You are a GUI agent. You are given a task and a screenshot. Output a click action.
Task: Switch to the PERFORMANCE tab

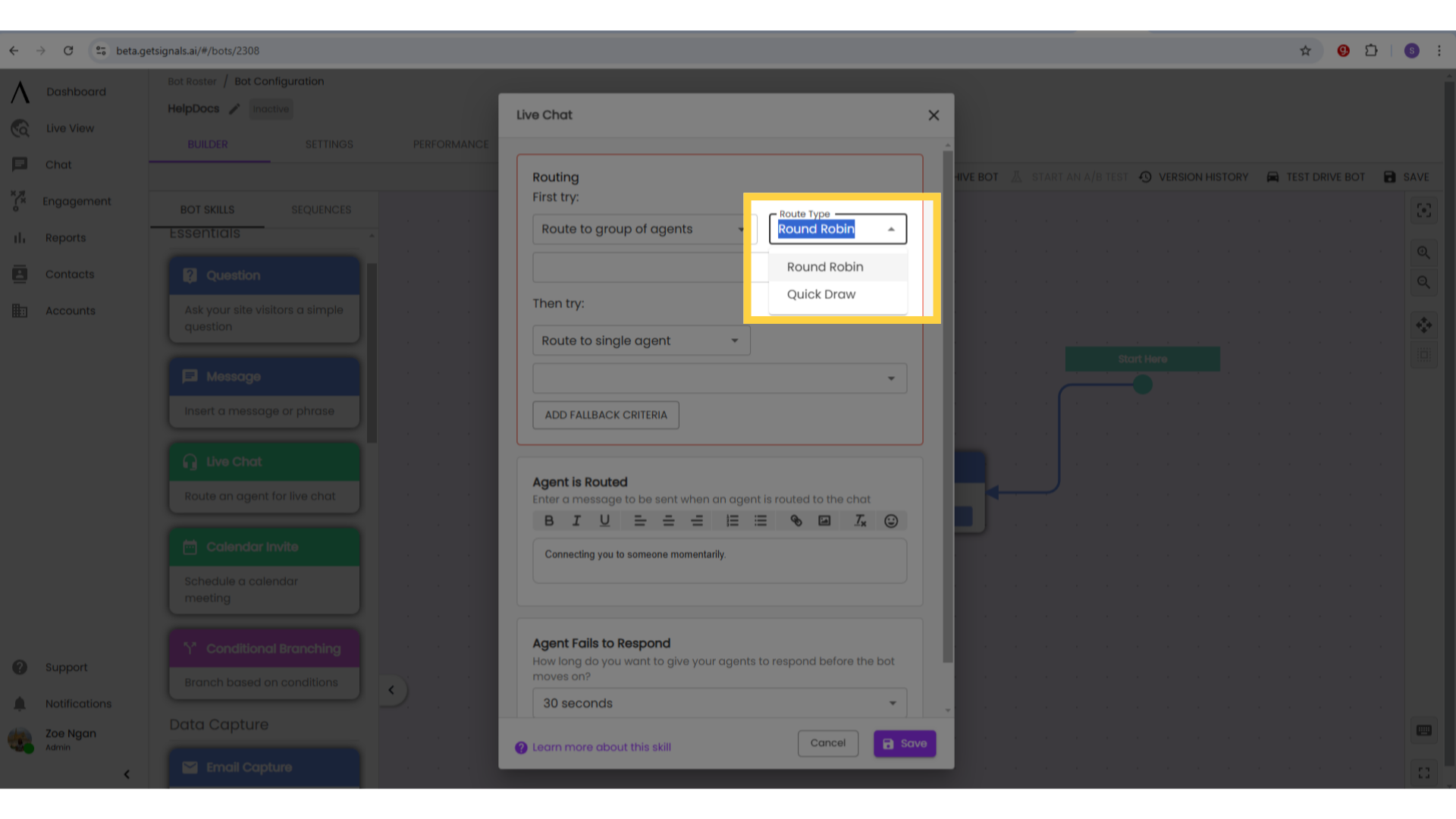[451, 144]
